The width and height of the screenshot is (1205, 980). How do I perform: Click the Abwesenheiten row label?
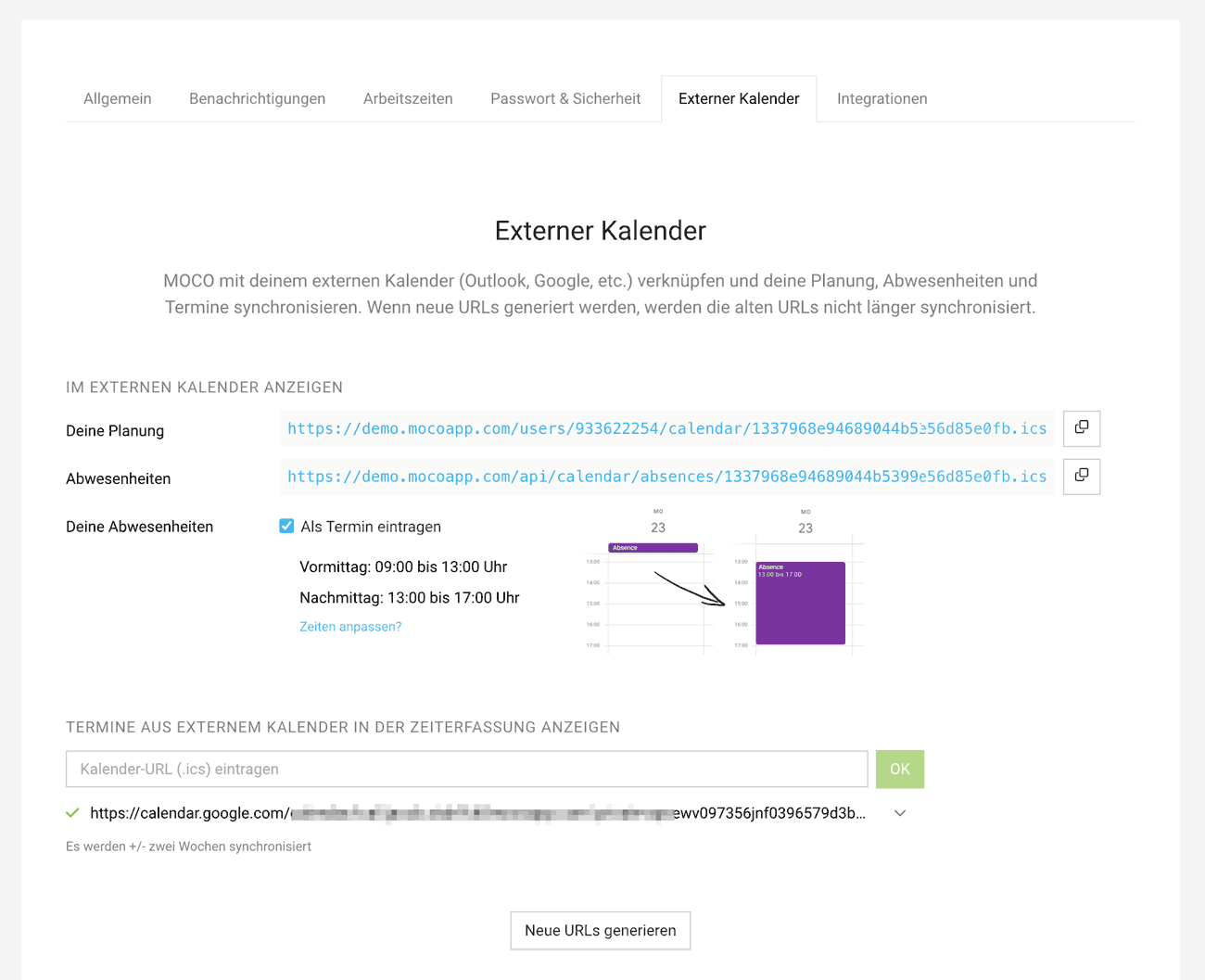[119, 478]
